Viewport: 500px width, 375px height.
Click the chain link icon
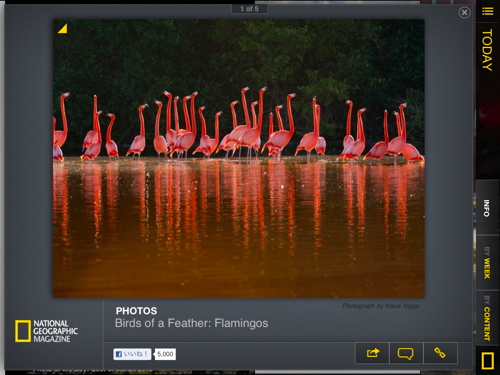click(440, 353)
